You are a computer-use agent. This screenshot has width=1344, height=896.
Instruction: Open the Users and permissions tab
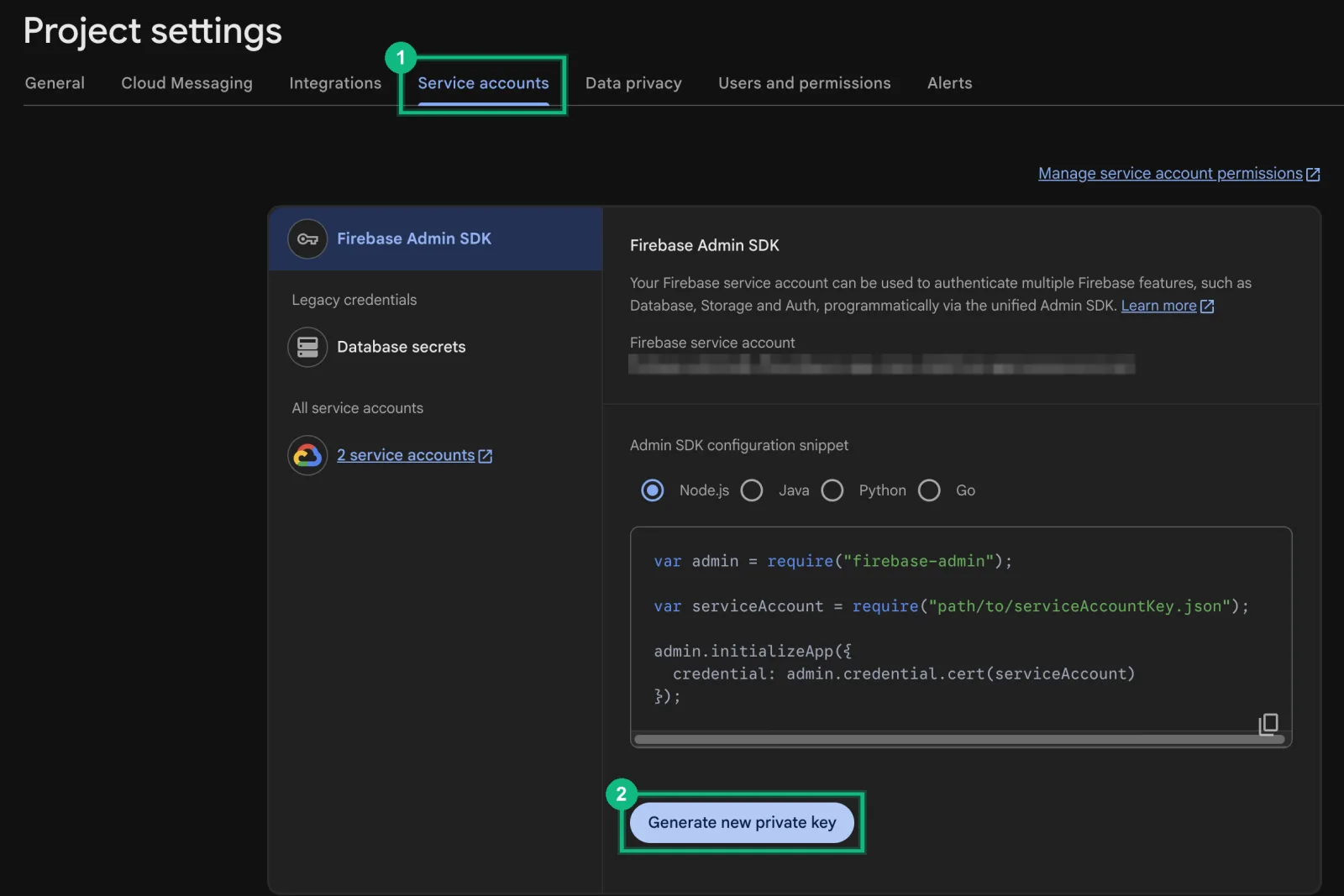pyautogui.click(x=804, y=83)
